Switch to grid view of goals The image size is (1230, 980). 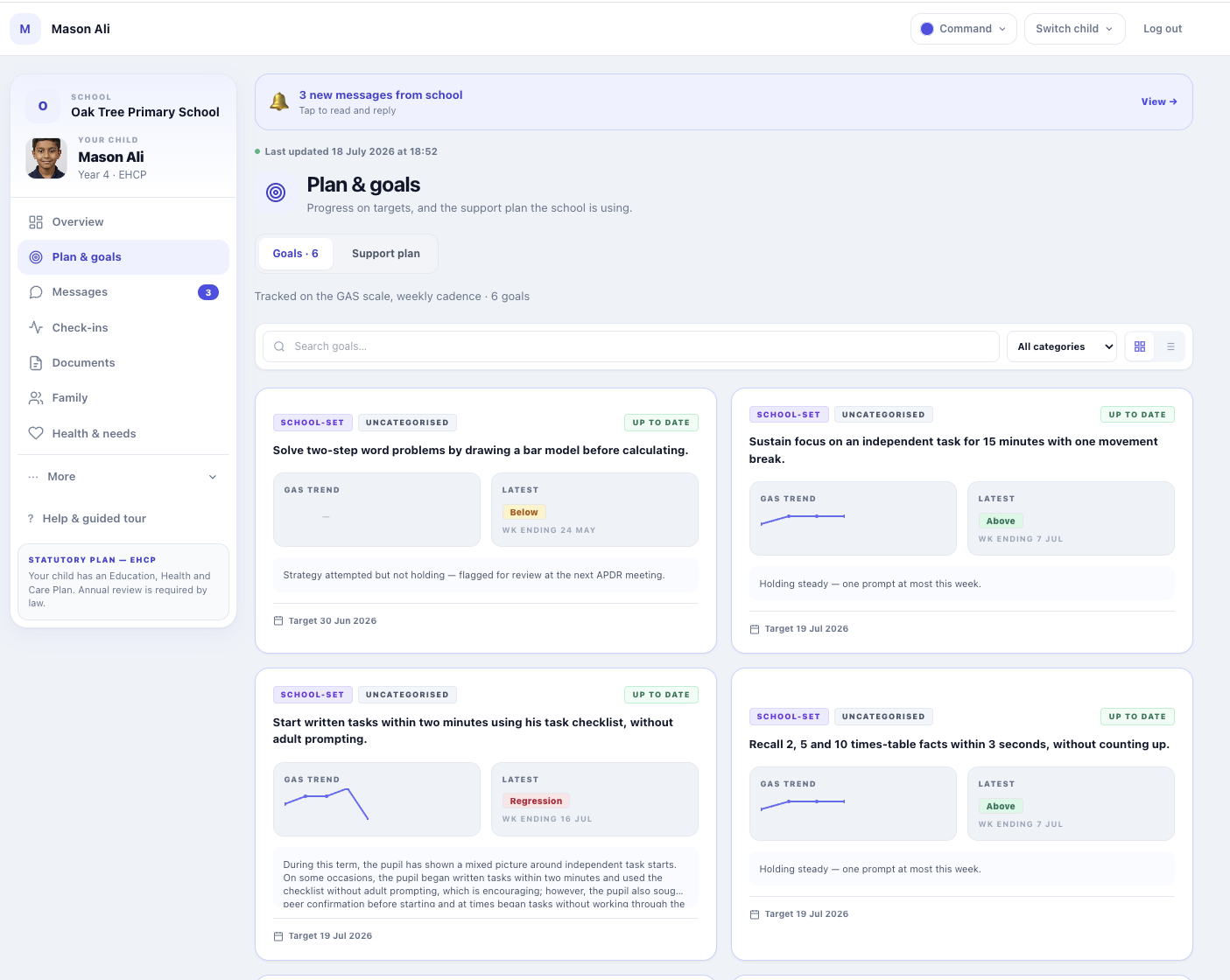(x=1140, y=346)
